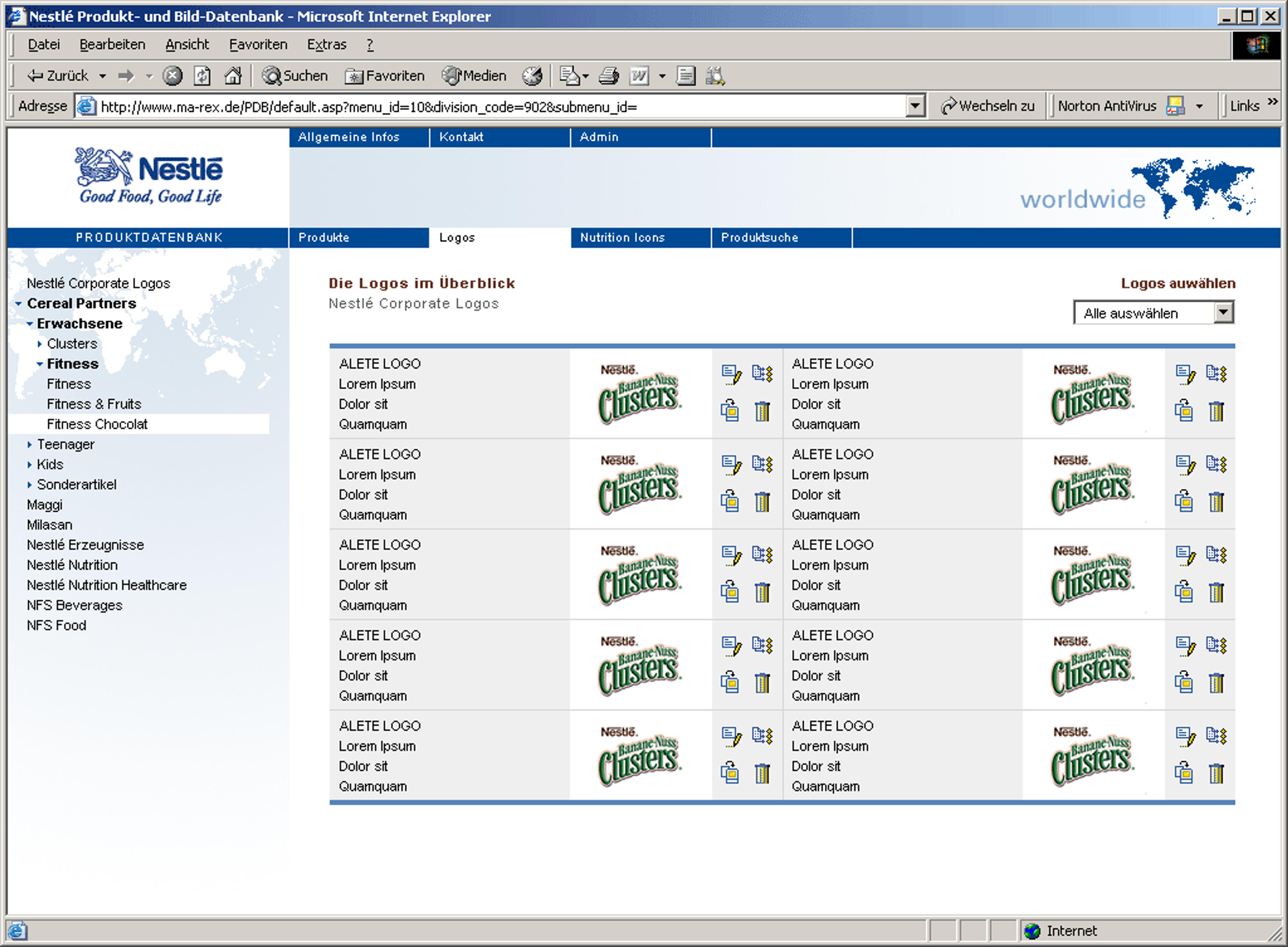Click the copy icon of the bottom-right logo entry
This screenshot has height=947, width=1288.
(1184, 773)
